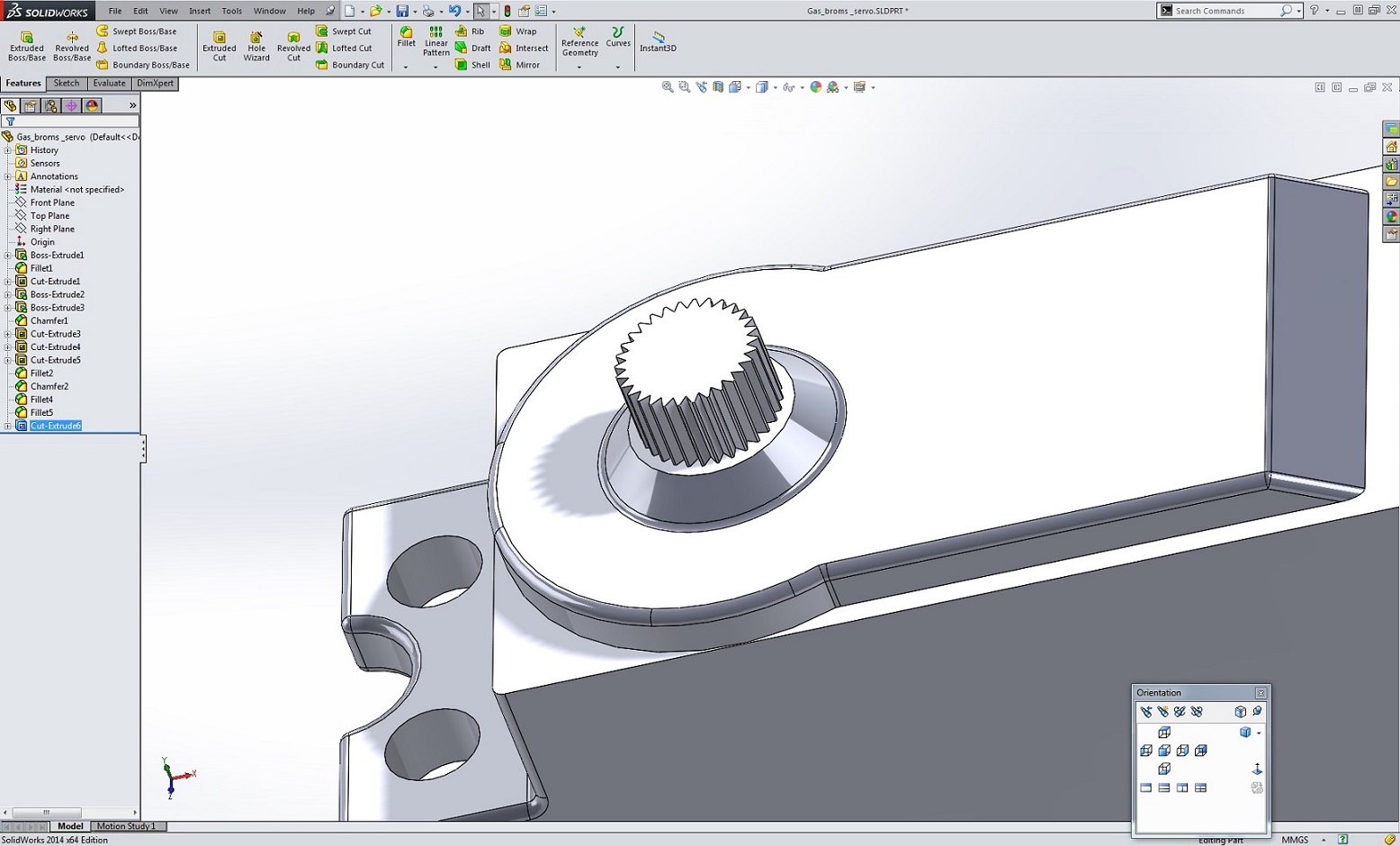The image size is (1400, 846).
Task: Choose the Swept Boss/Base feature
Action: pyautogui.click(x=137, y=31)
